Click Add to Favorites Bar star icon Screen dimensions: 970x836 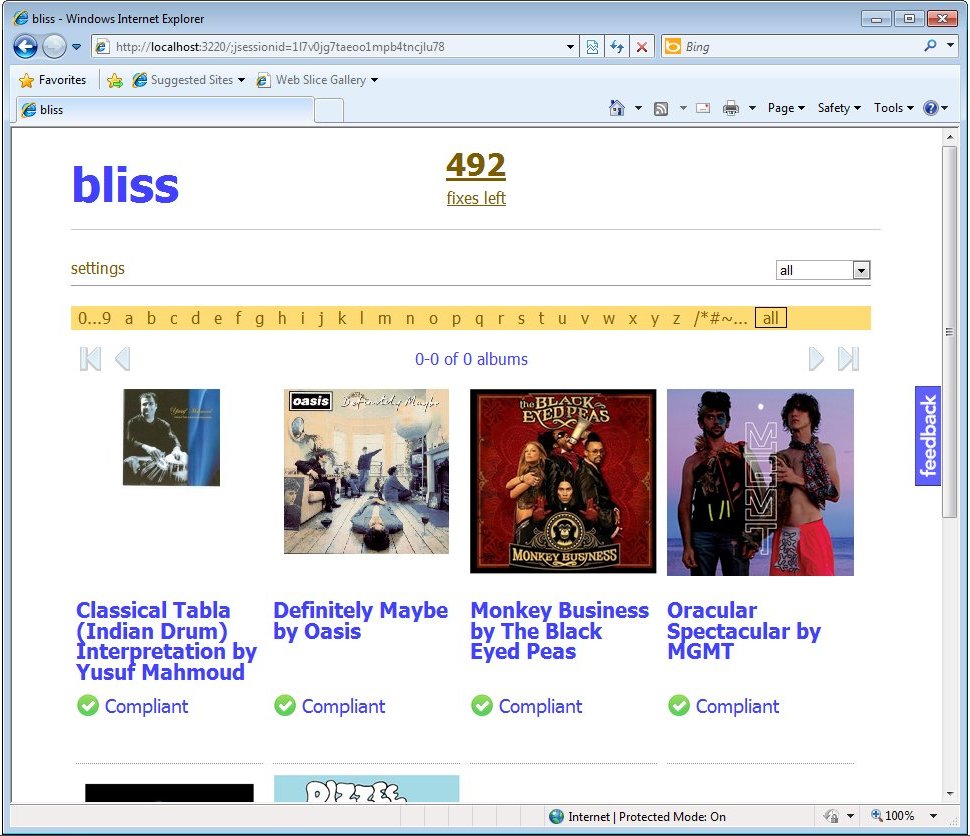coord(114,80)
